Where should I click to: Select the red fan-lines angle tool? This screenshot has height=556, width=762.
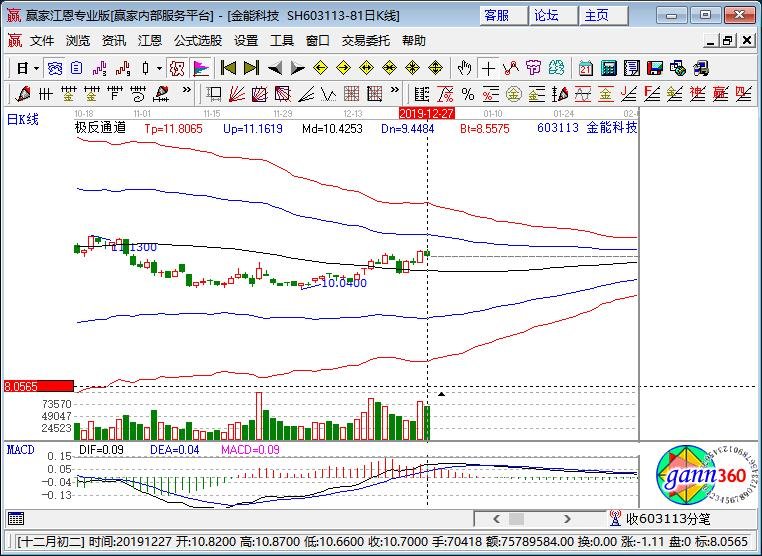click(236, 93)
